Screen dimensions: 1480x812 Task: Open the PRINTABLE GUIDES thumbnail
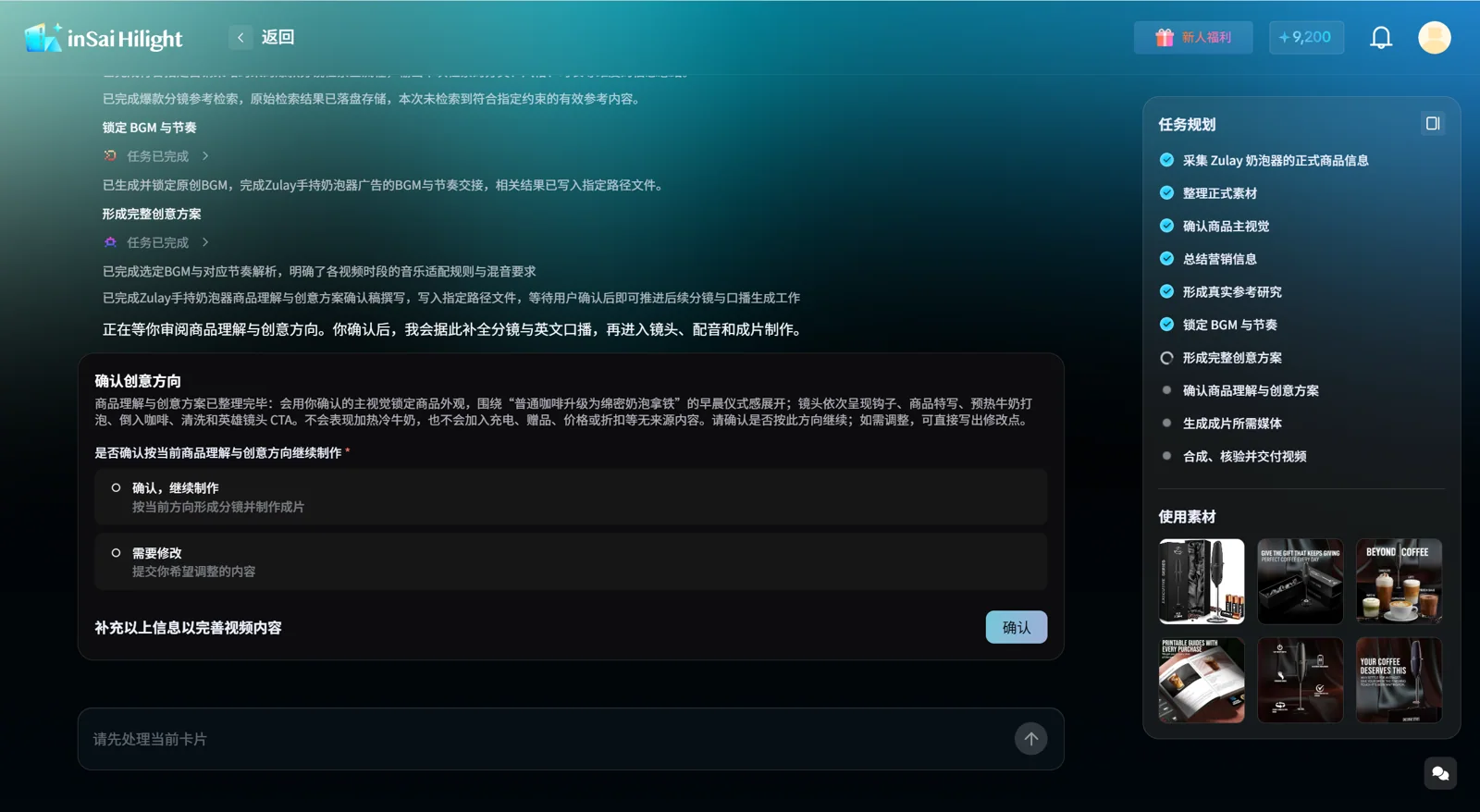pos(1202,680)
